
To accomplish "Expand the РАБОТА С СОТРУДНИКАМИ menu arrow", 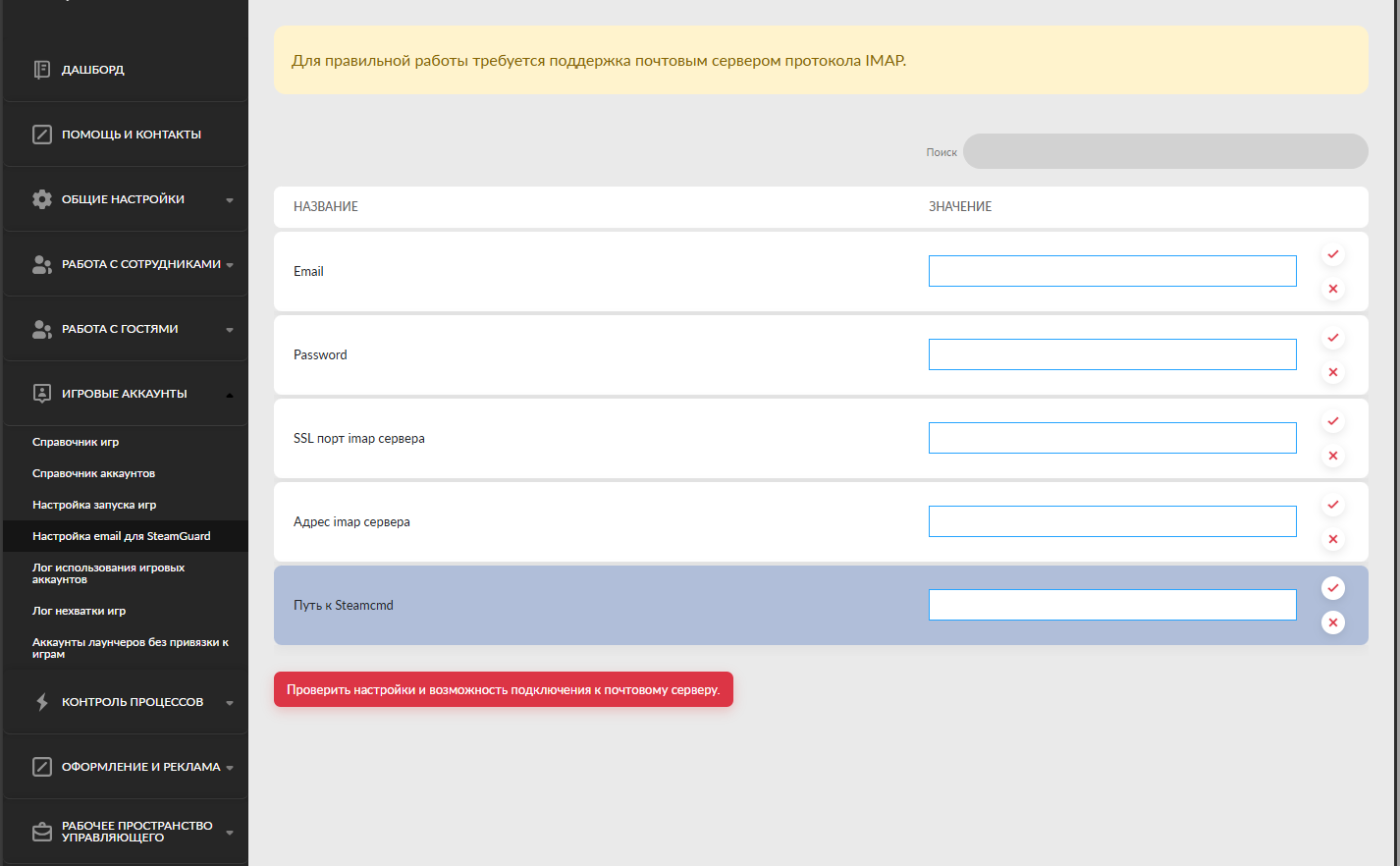I will click(x=230, y=265).
